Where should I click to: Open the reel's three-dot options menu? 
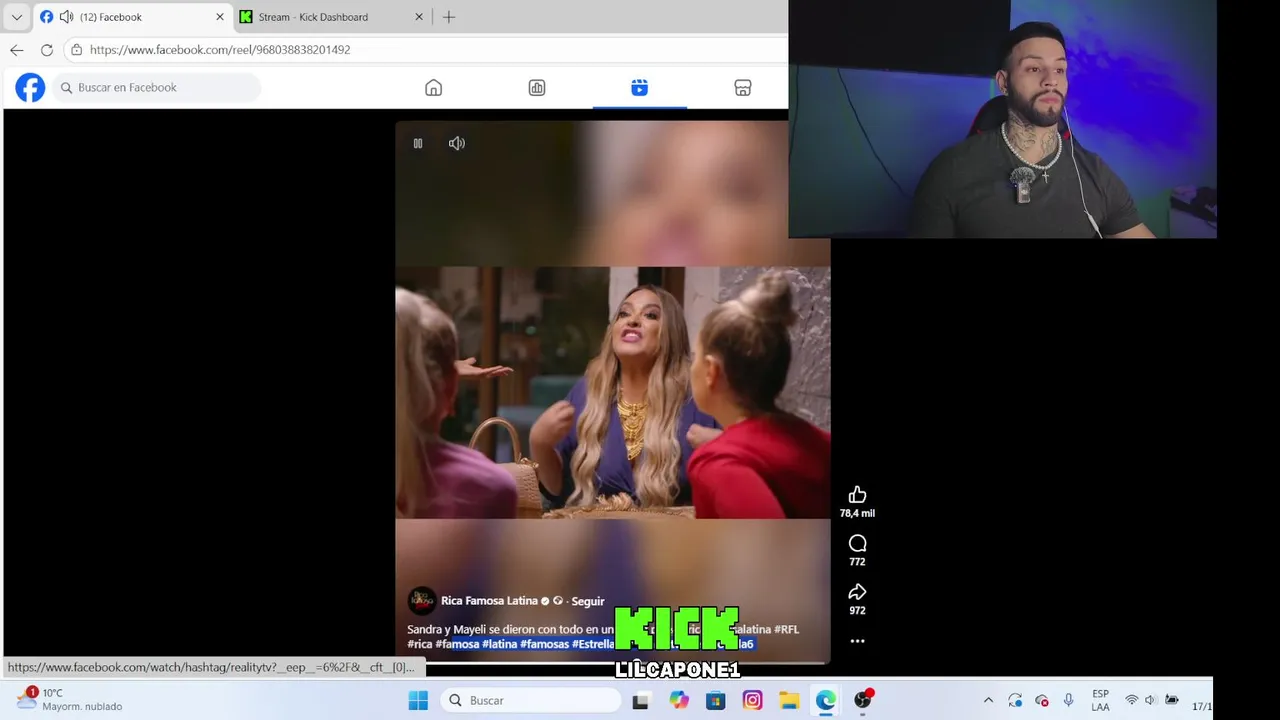(x=857, y=641)
